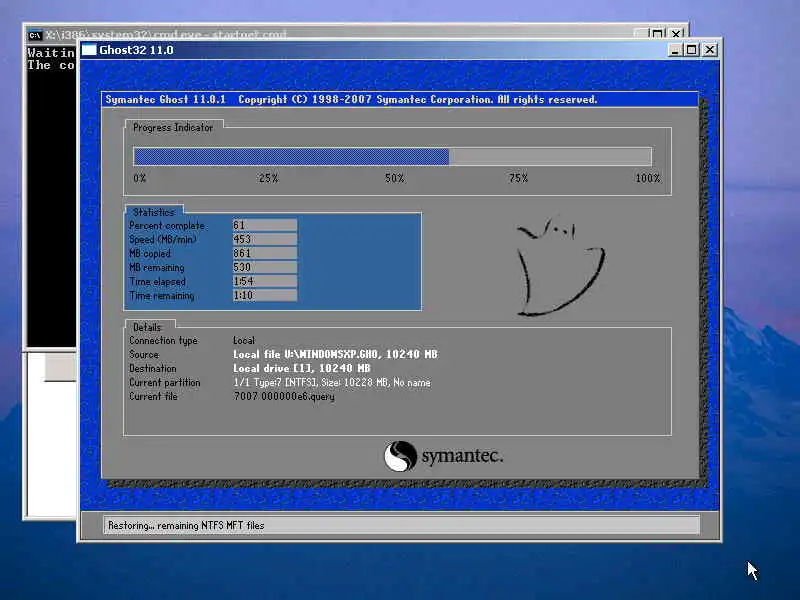Click the 75% progress marker label
The width and height of the screenshot is (800, 600).
[x=518, y=178]
